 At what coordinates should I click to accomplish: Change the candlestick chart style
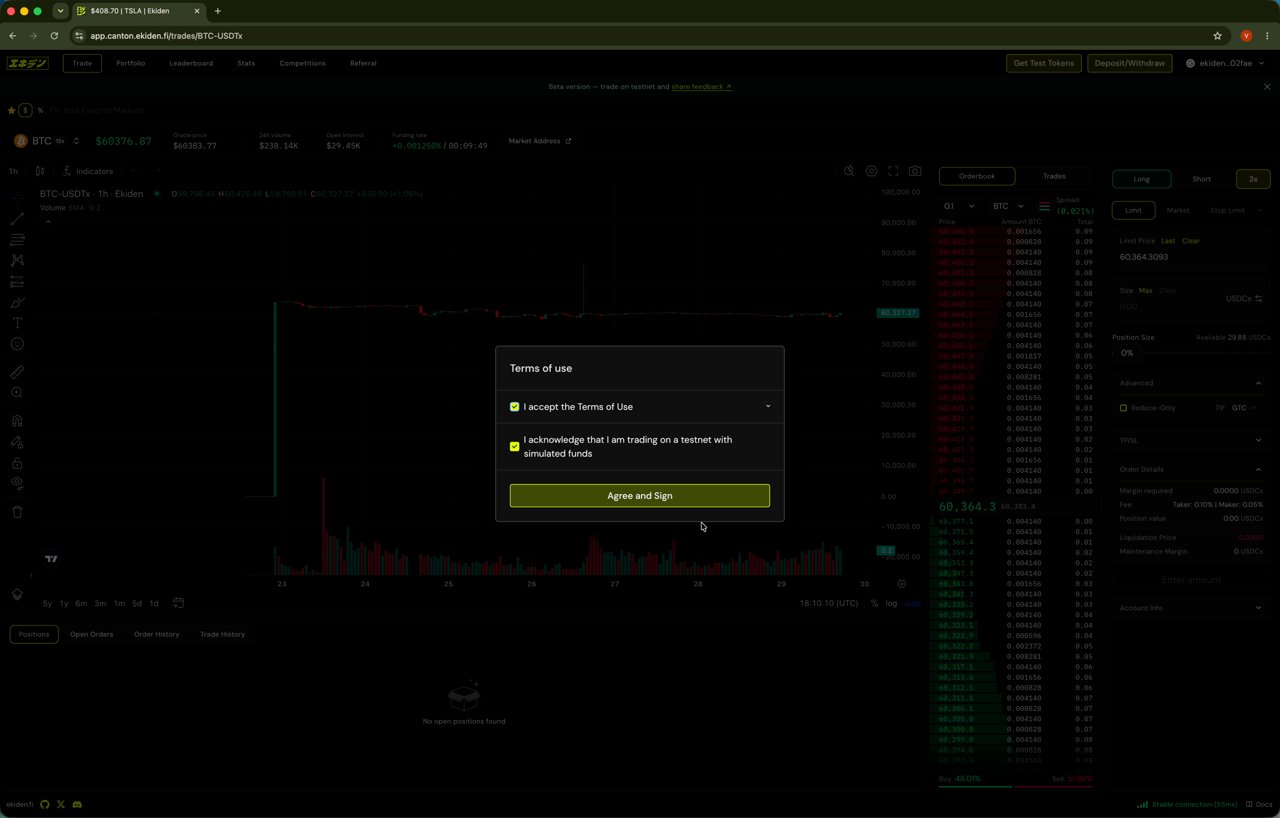42,171
